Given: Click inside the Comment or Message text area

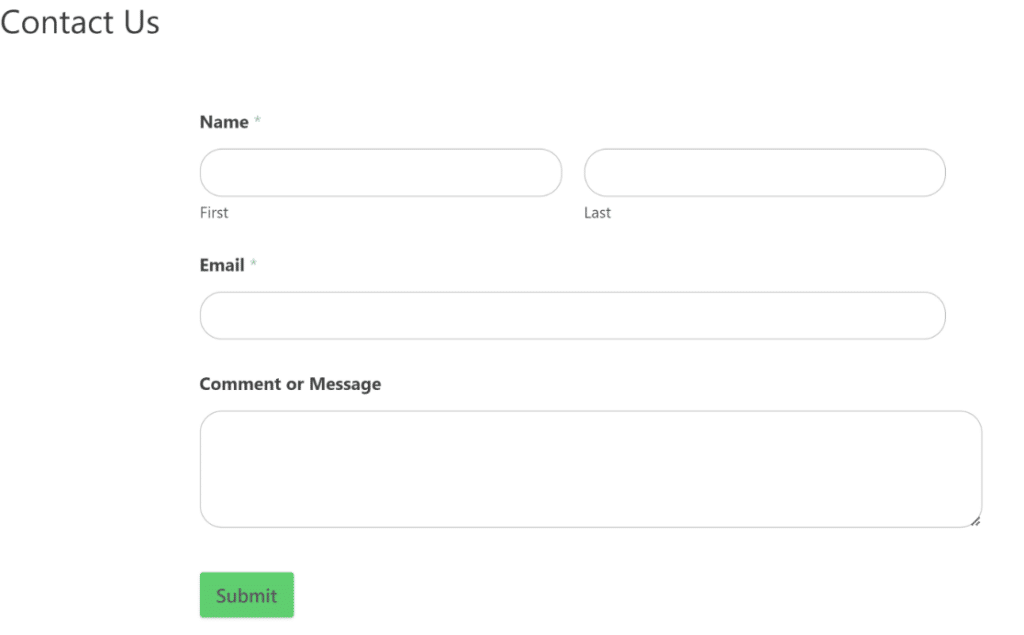Looking at the screenshot, I should click(x=590, y=468).
